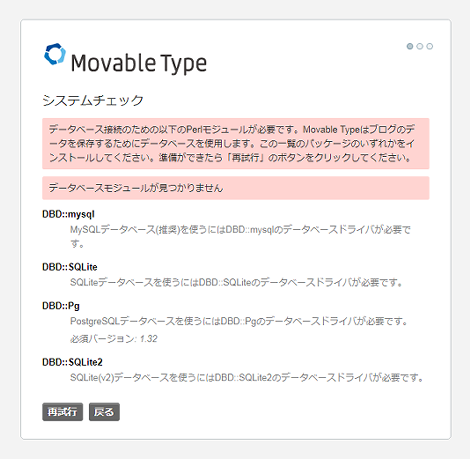
Task: Click the Movable Type logo icon
Action: click(55, 54)
